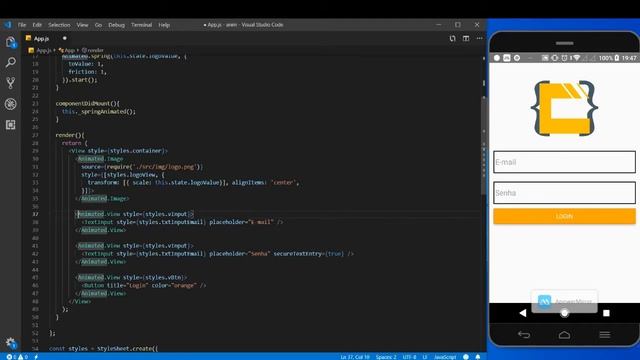The image size is (640, 360).
Task: Click the View style container line
Action: point(118,151)
